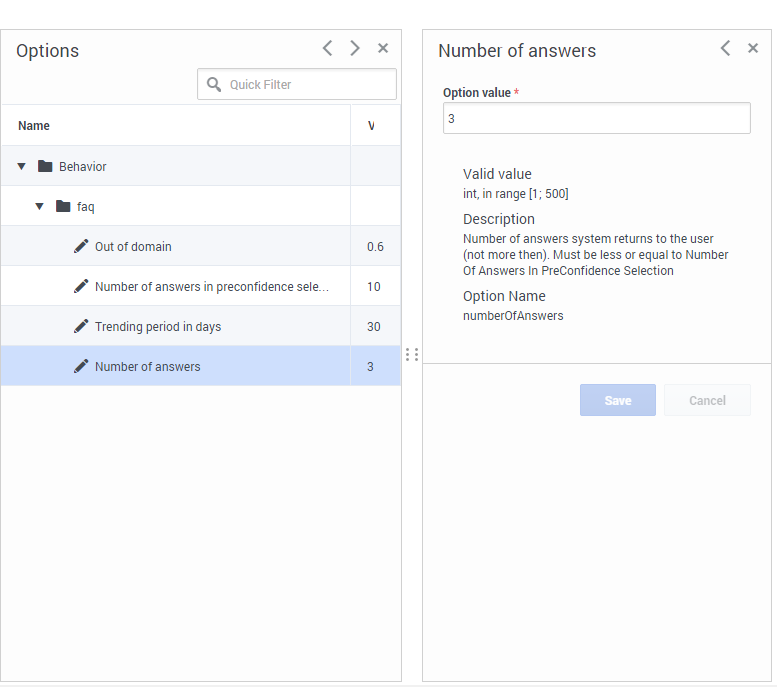Click pencil icon for Number of answers in preconfidence
The height and width of the screenshot is (687, 777).
tap(81, 286)
